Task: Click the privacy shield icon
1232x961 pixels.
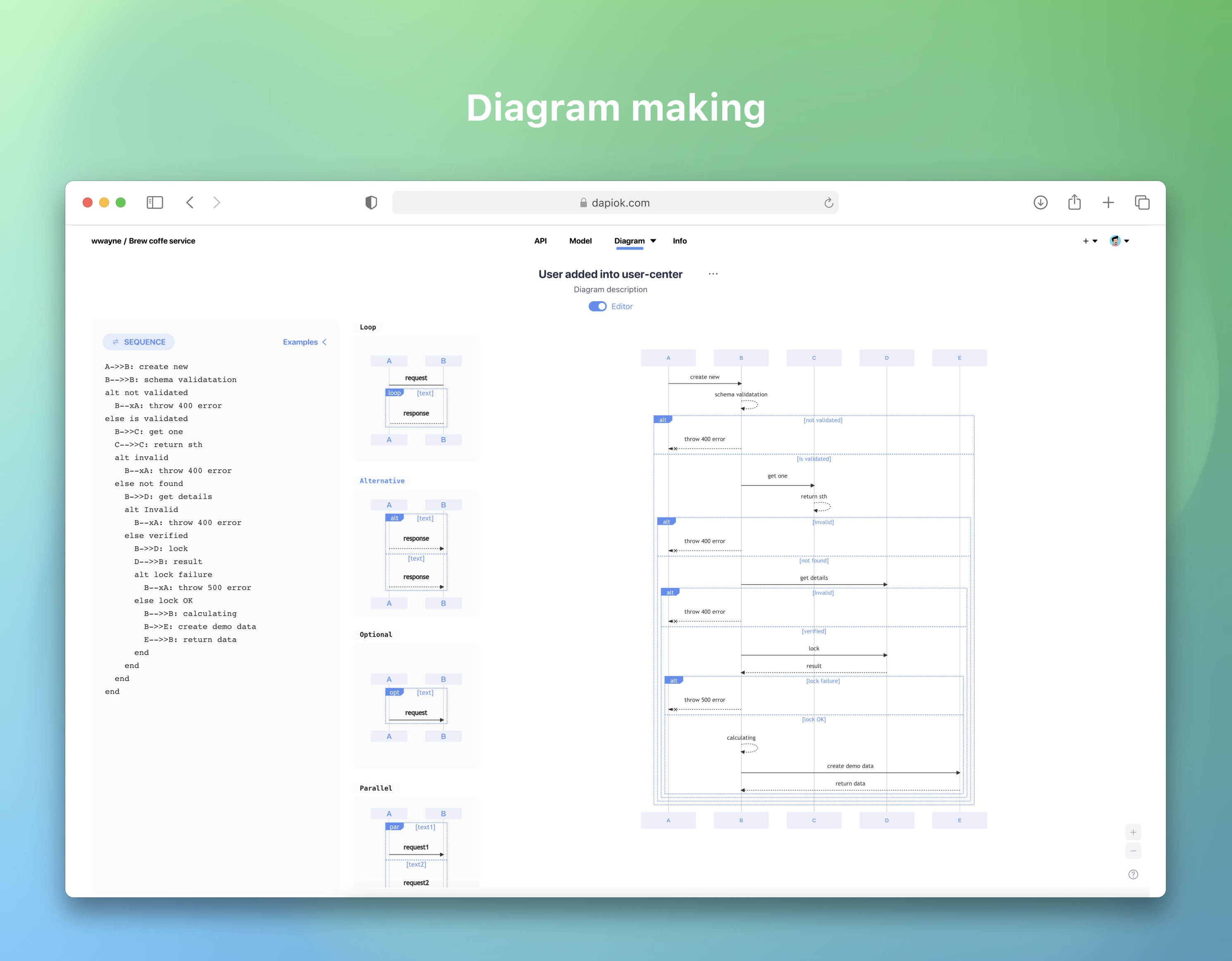Action: 371,202
